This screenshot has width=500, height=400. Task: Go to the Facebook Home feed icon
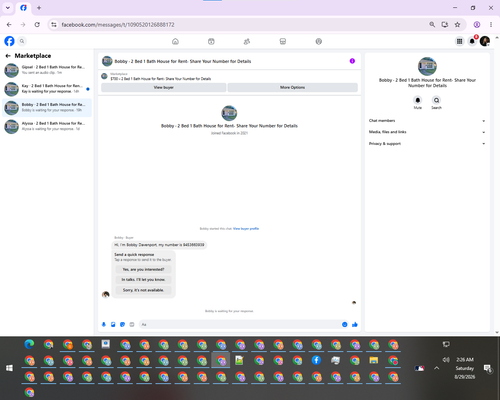coord(175,41)
